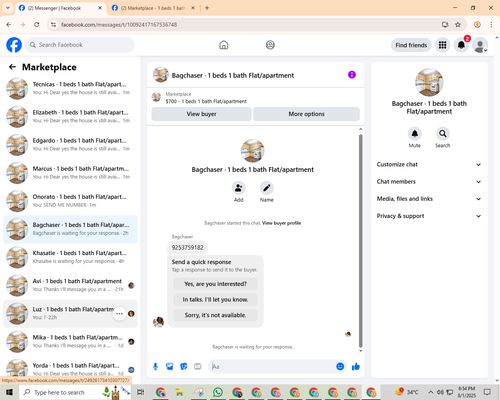The height and width of the screenshot is (400, 500).
Task: Open Chrome tab search dropdown arrow
Action: click(8, 8)
